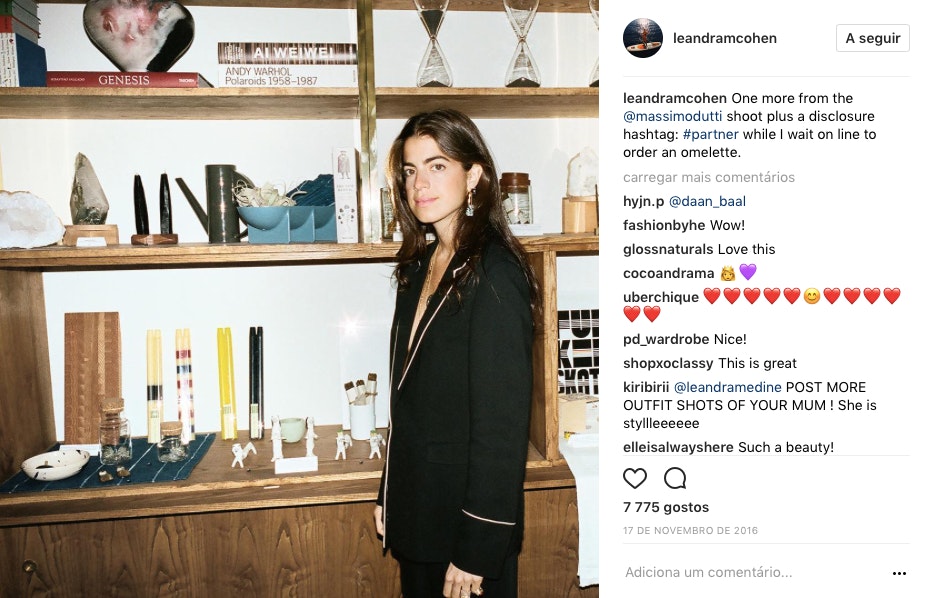Open the 7 775 gostos likes list
Image resolution: width=933 pixels, height=598 pixels.
pyautogui.click(x=666, y=508)
